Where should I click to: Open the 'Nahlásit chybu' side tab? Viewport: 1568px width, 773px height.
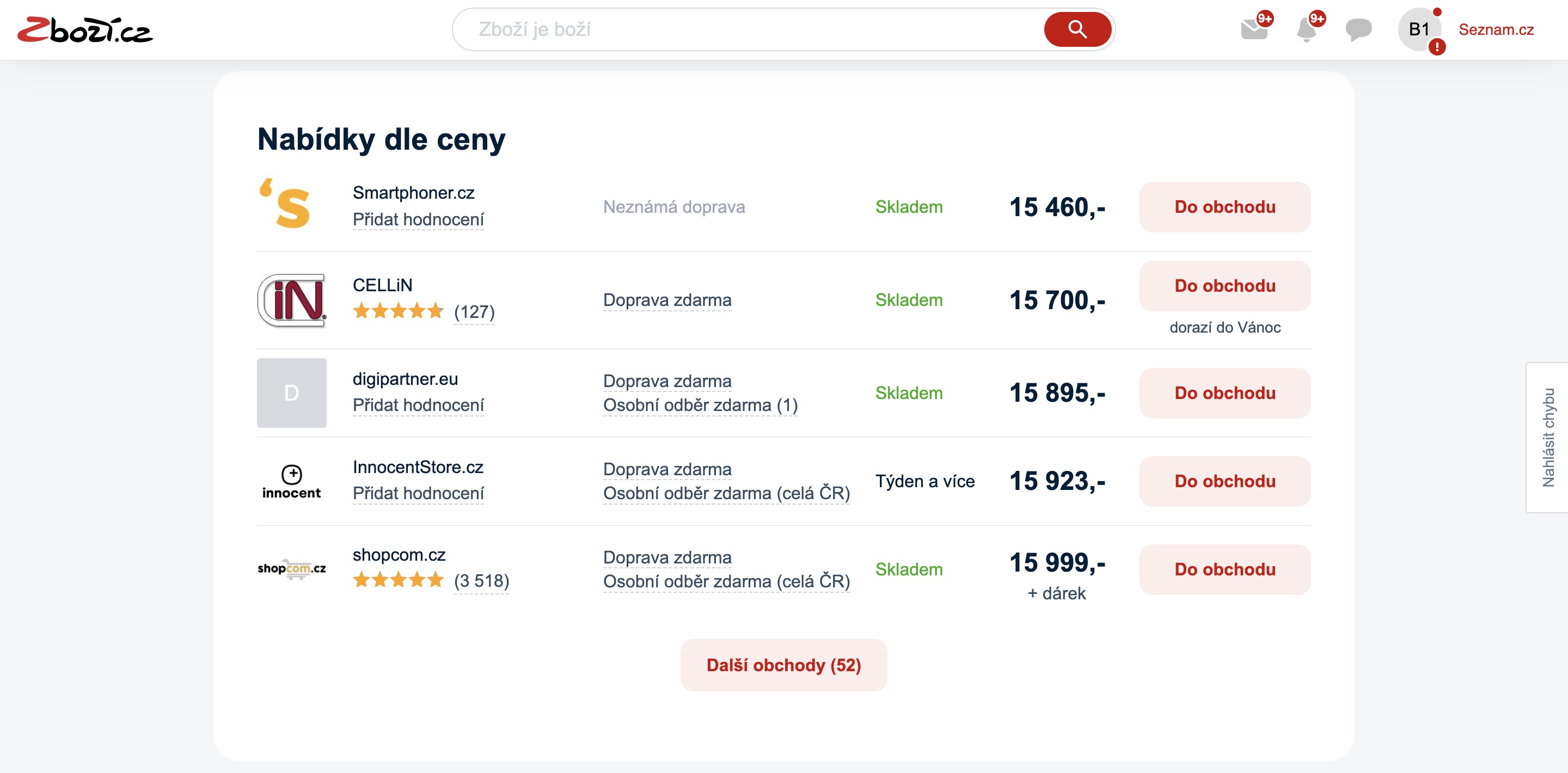pyautogui.click(x=1547, y=438)
